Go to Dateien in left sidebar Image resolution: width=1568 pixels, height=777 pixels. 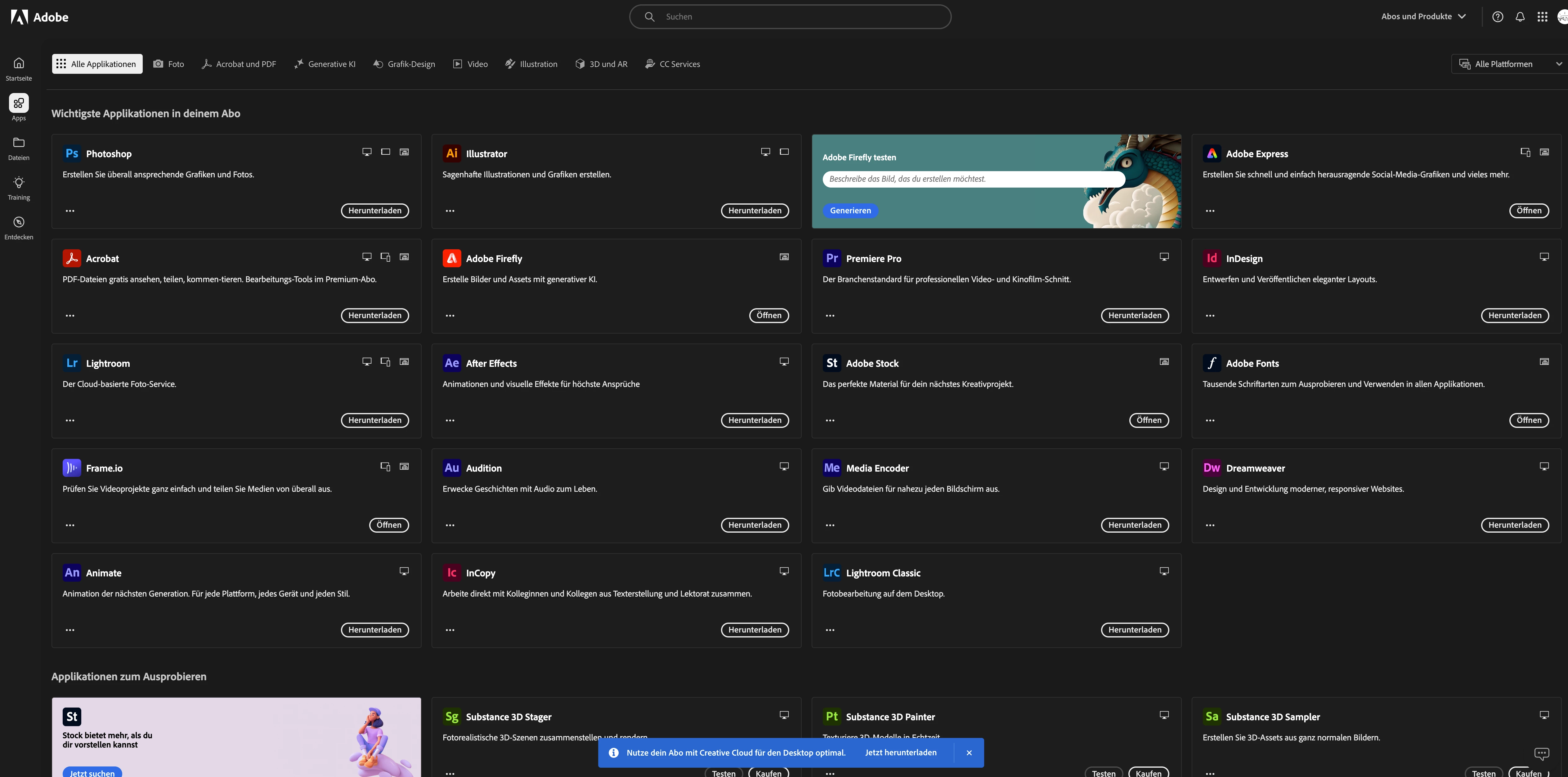click(19, 143)
